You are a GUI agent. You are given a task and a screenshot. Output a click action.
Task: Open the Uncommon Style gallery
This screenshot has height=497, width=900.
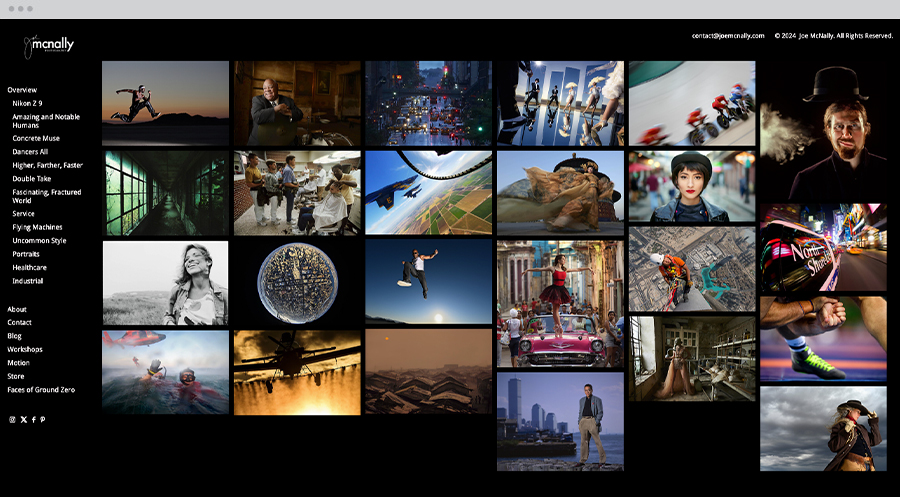pyautogui.click(x=39, y=240)
